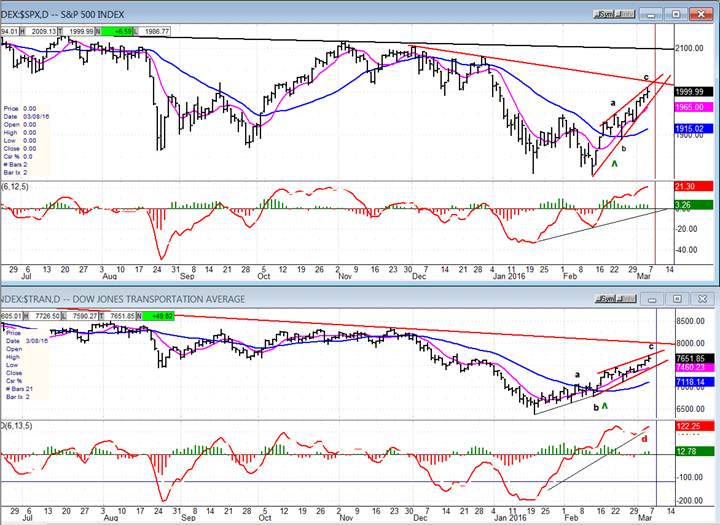Click the 'a' wave label on SPX chart

point(613,103)
